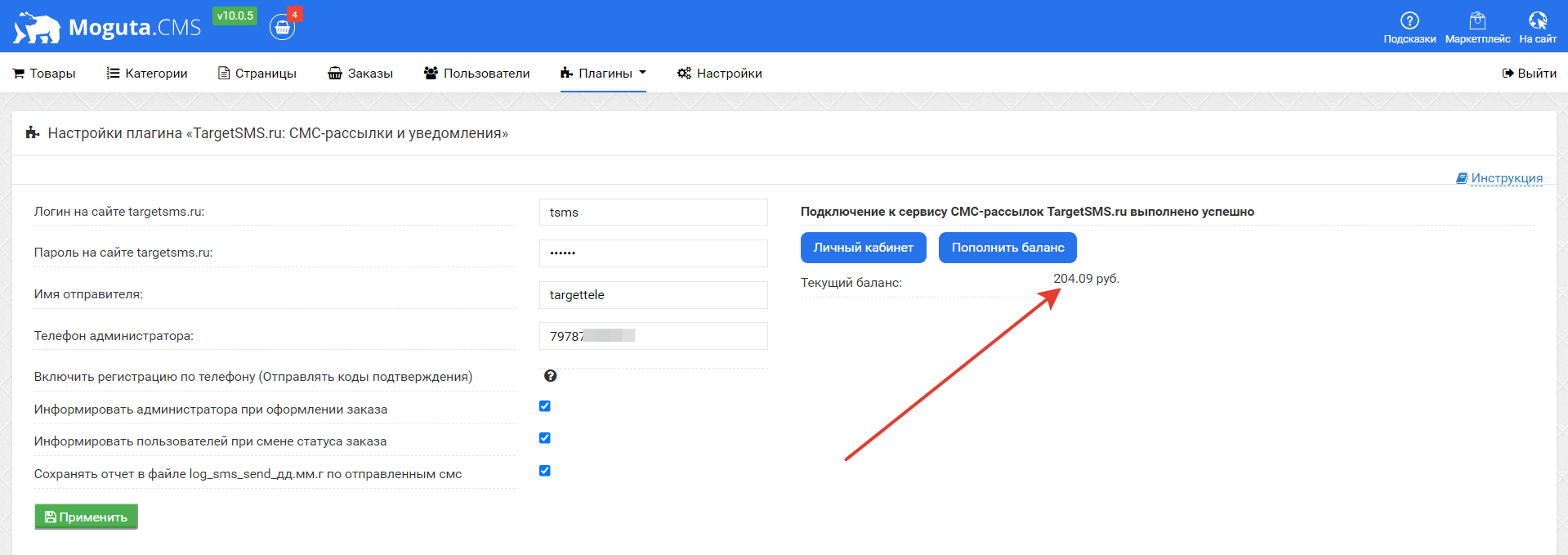The height and width of the screenshot is (555, 1568).
Task: Open the Страницы menu section
Action: pos(257,74)
